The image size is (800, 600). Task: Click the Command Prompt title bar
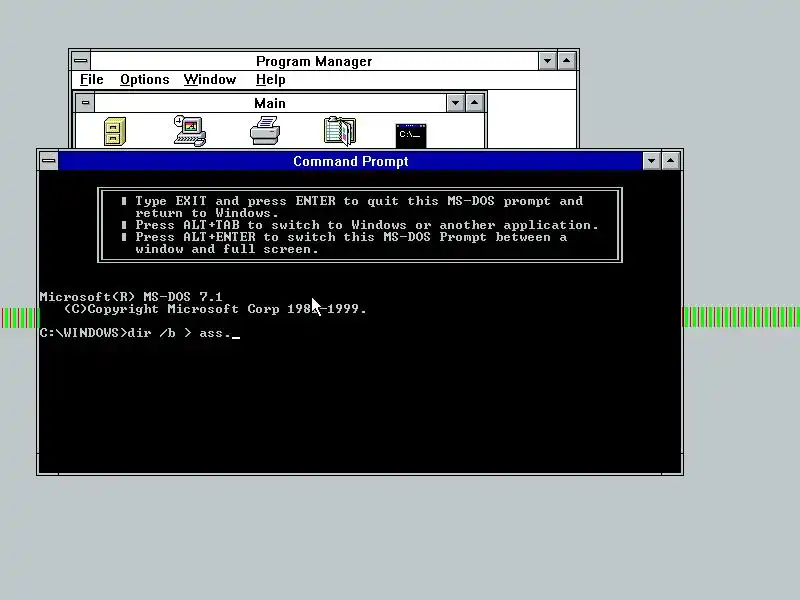point(351,161)
